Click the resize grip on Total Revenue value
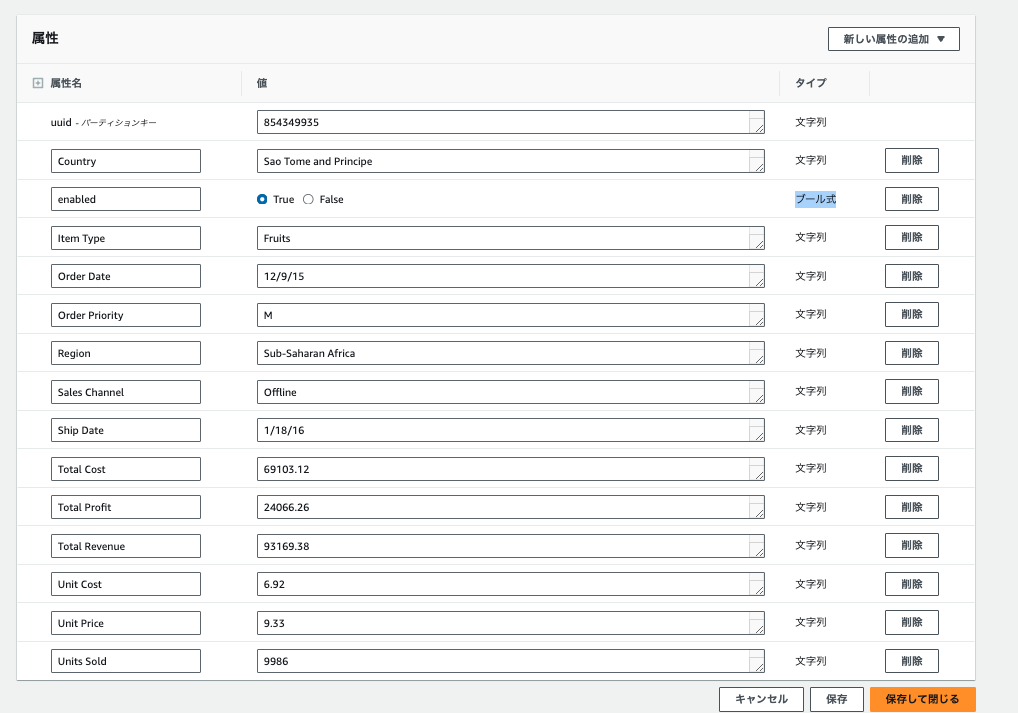1018x713 pixels. (x=759, y=552)
